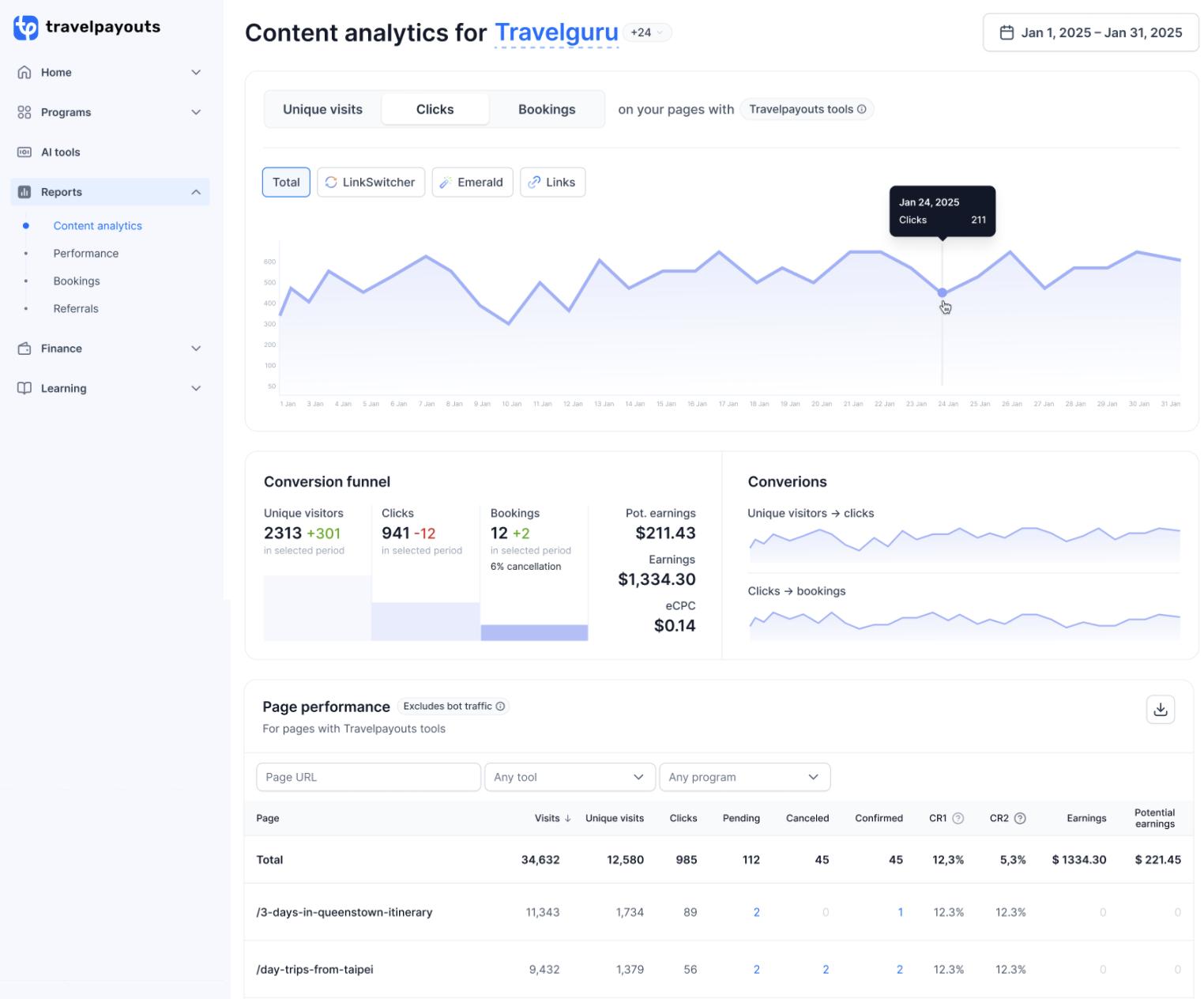
Task: Click the Programs grid icon
Action: click(24, 112)
